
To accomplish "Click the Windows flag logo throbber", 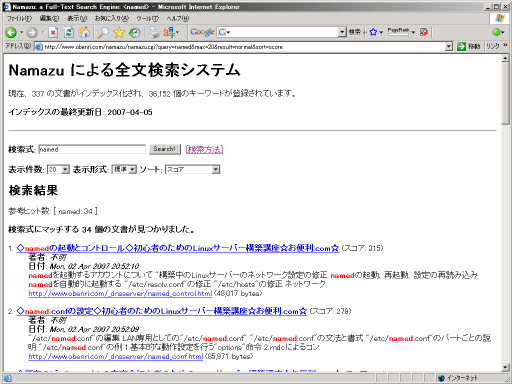I will tap(499, 18).
